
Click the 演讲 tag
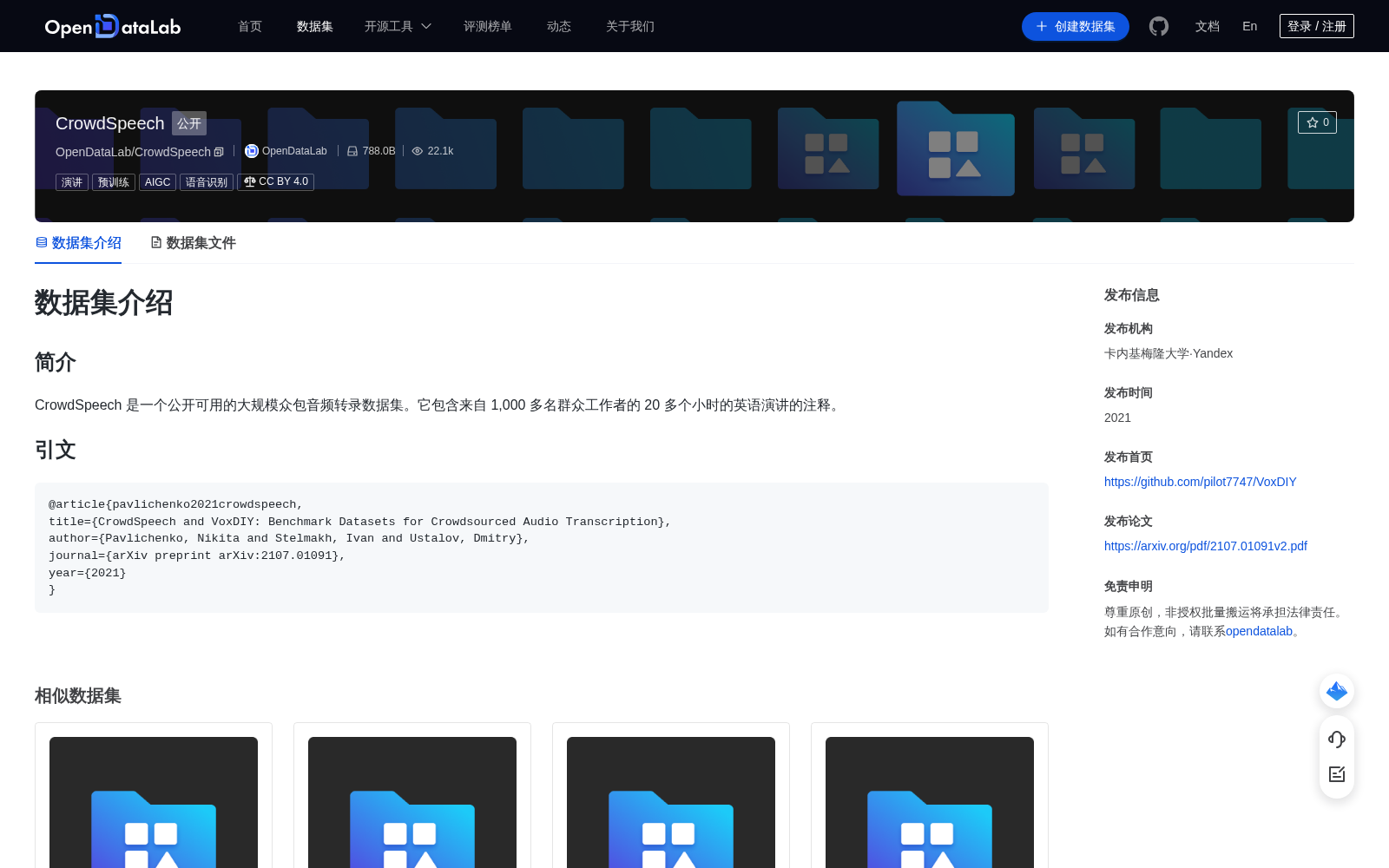72,182
